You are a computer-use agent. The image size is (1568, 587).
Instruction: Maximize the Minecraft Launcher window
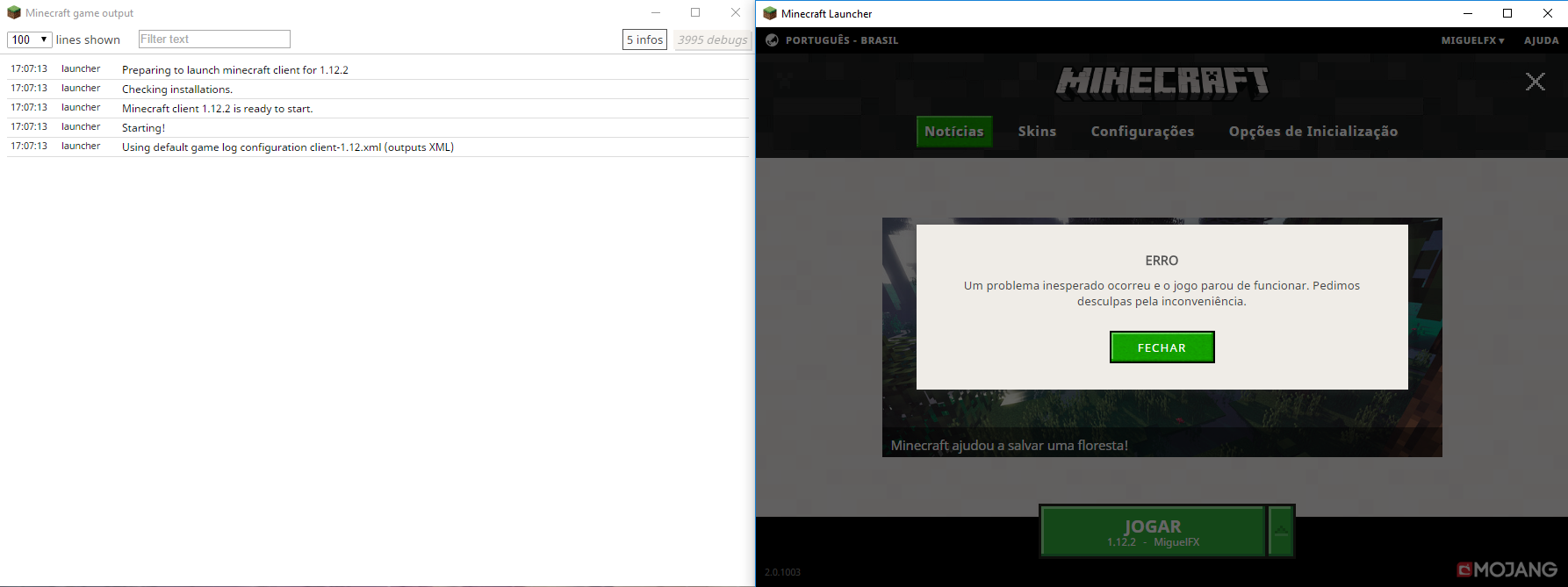pyautogui.click(x=1507, y=13)
